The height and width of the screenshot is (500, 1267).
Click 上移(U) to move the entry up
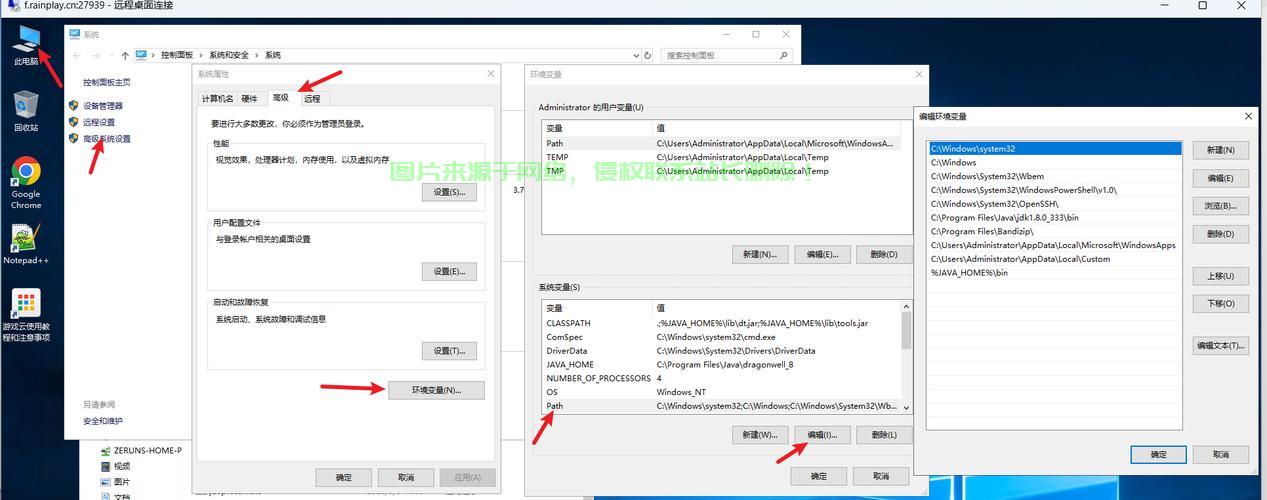(1220, 276)
